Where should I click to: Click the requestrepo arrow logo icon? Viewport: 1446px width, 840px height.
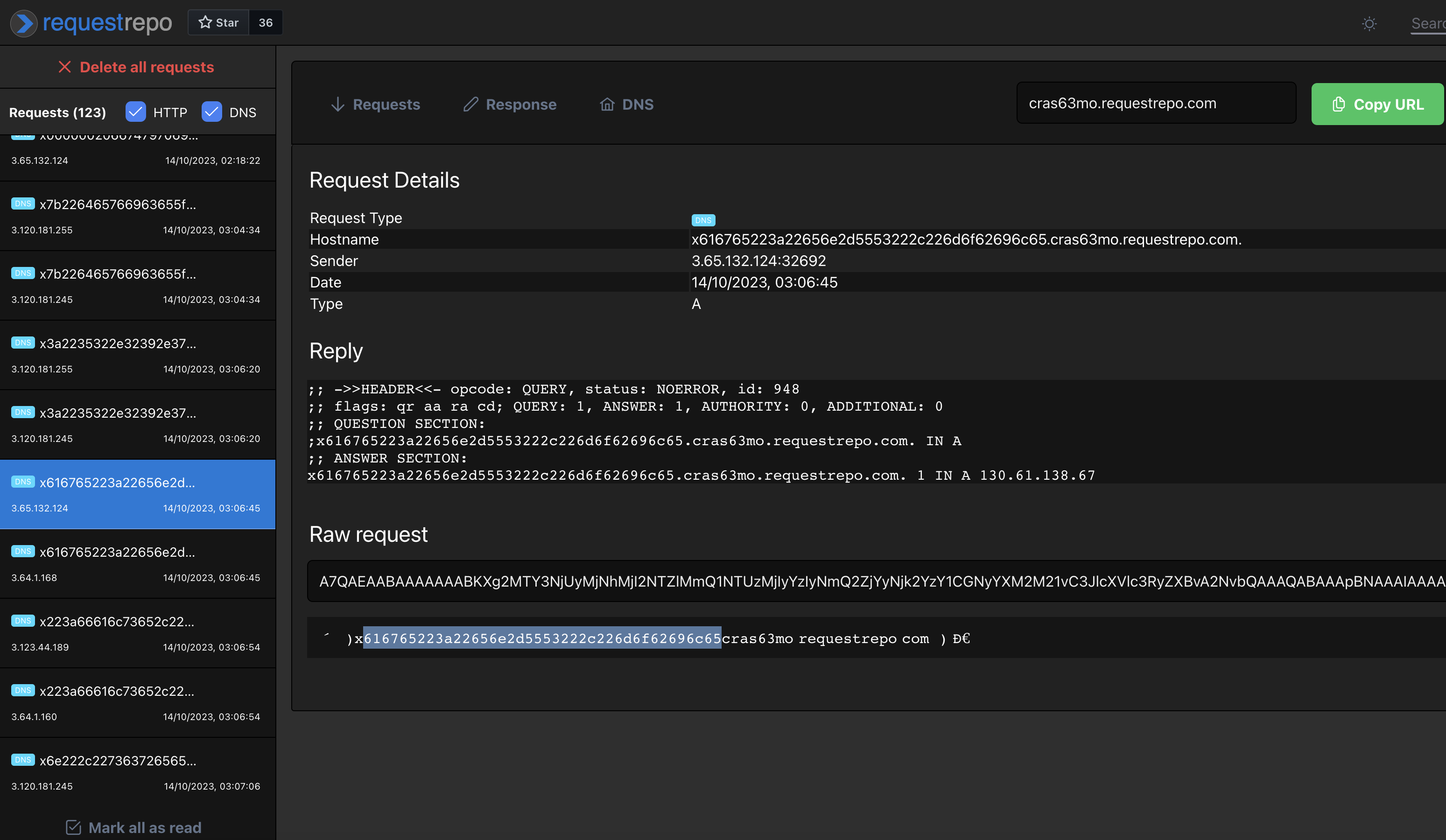[x=23, y=23]
